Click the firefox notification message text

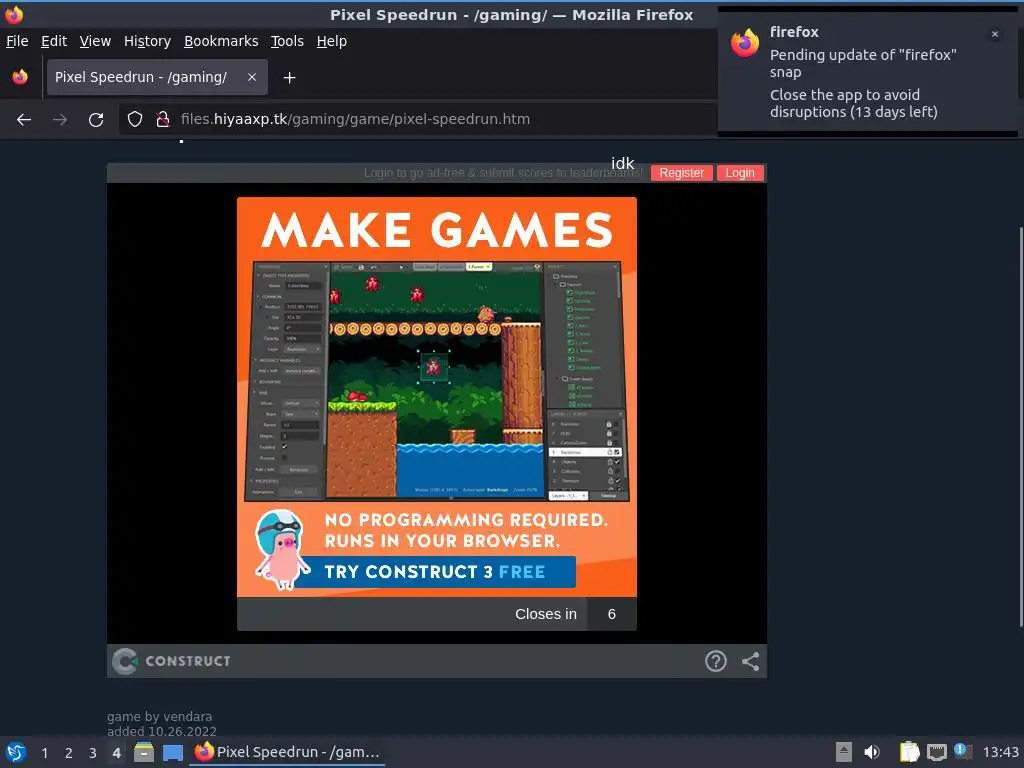click(x=862, y=83)
